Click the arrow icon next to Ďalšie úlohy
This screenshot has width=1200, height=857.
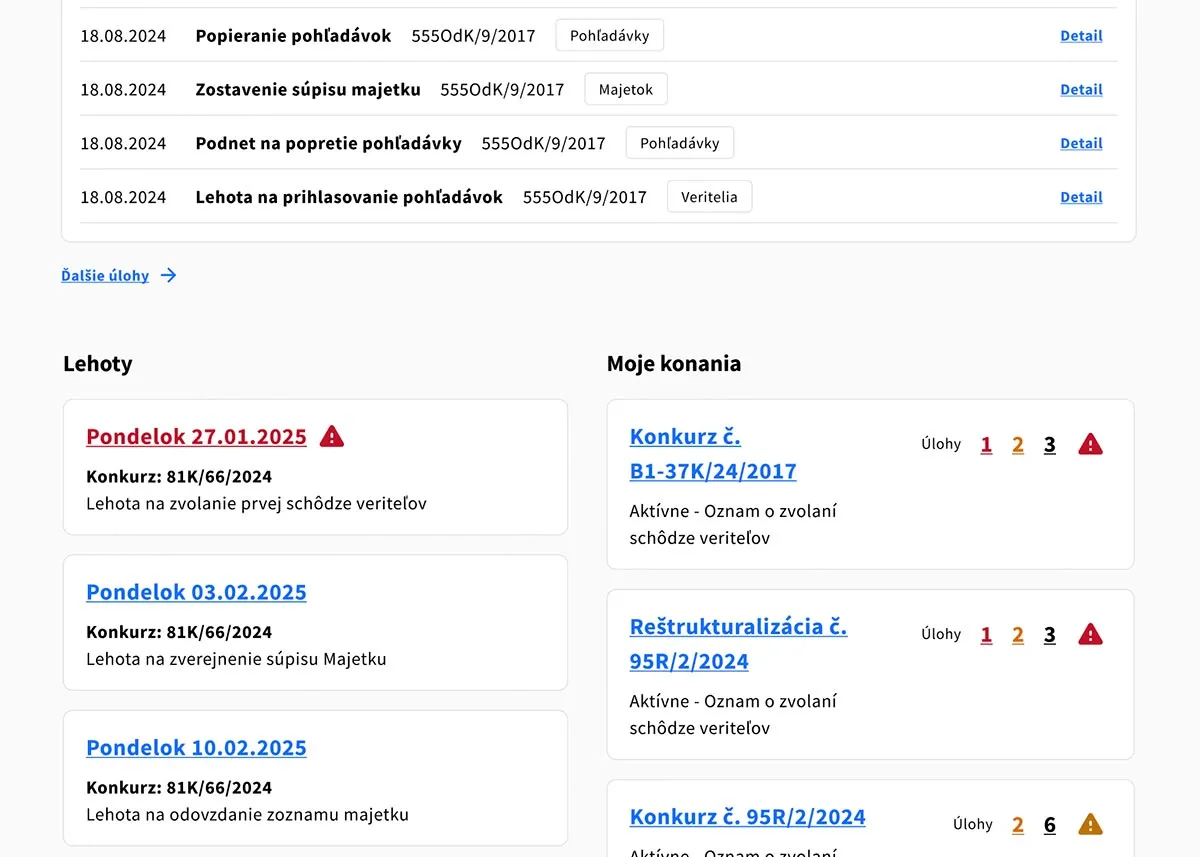tap(168, 275)
